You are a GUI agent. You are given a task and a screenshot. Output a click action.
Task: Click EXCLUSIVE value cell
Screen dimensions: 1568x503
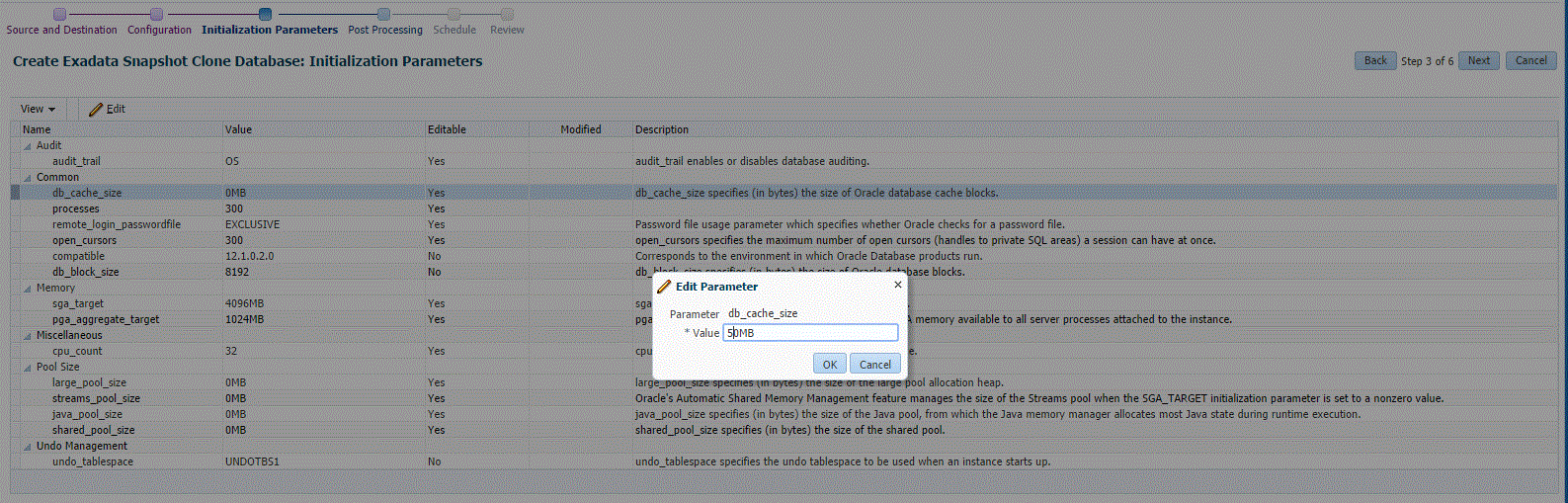click(x=252, y=224)
